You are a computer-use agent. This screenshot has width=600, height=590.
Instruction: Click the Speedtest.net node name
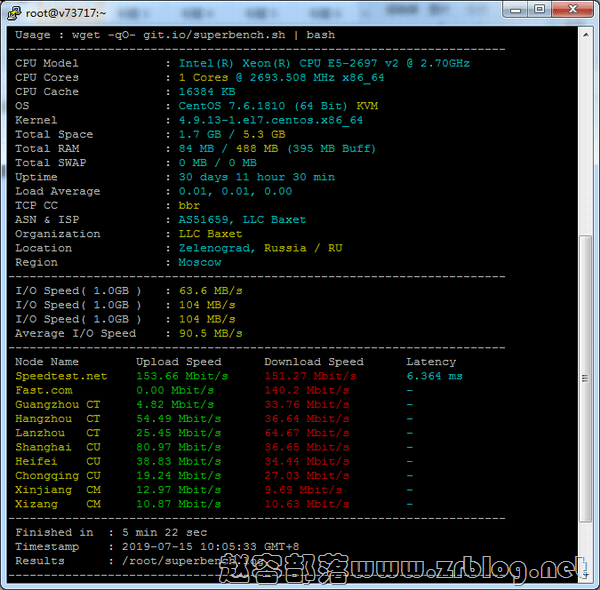pyautogui.click(x=61, y=376)
